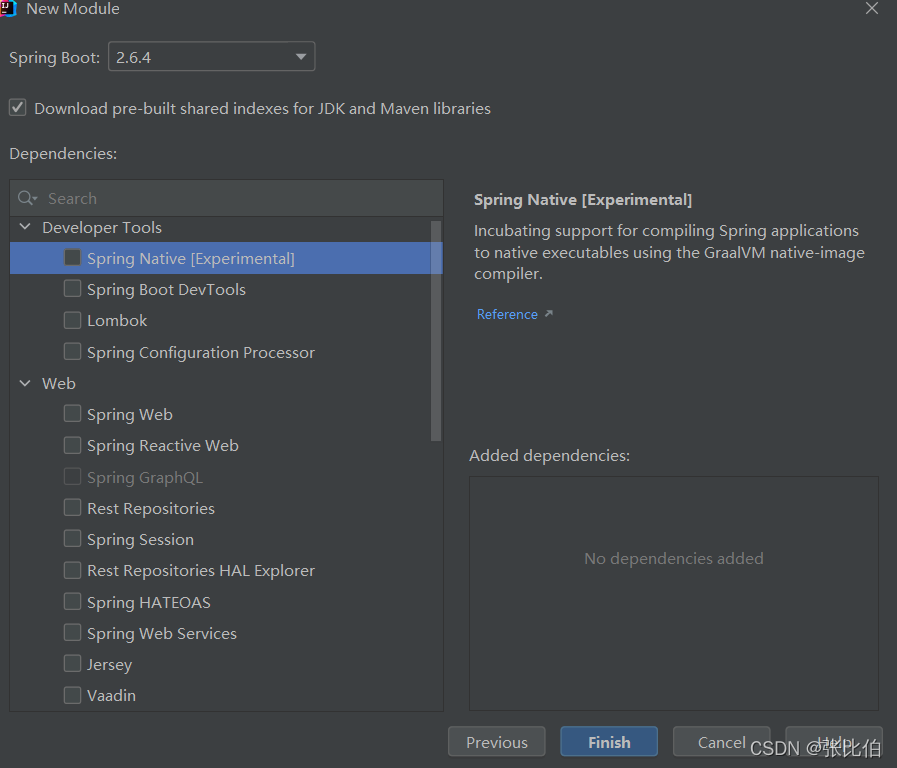This screenshot has width=897, height=768.
Task: Select the Jersey label text
Action: (x=109, y=664)
